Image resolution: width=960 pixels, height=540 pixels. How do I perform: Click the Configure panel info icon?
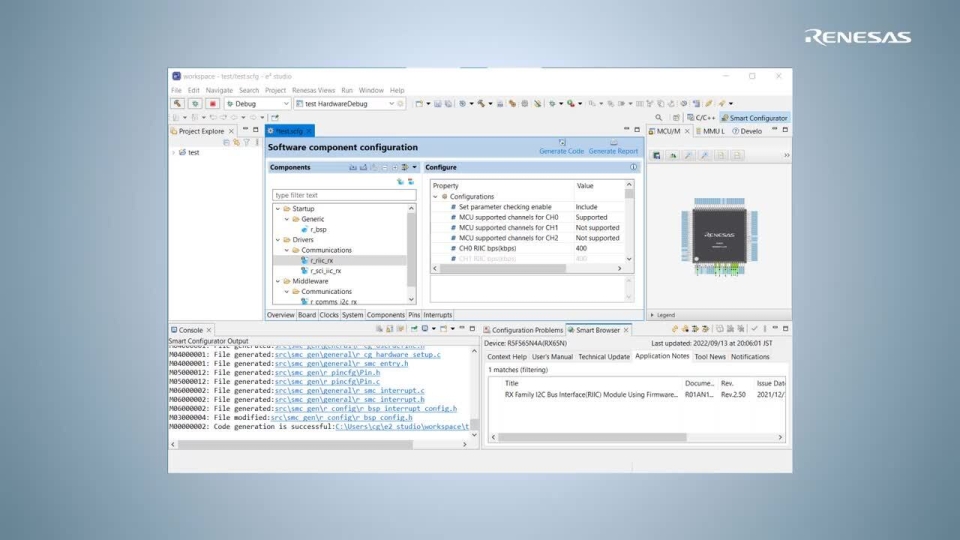(634, 167)
